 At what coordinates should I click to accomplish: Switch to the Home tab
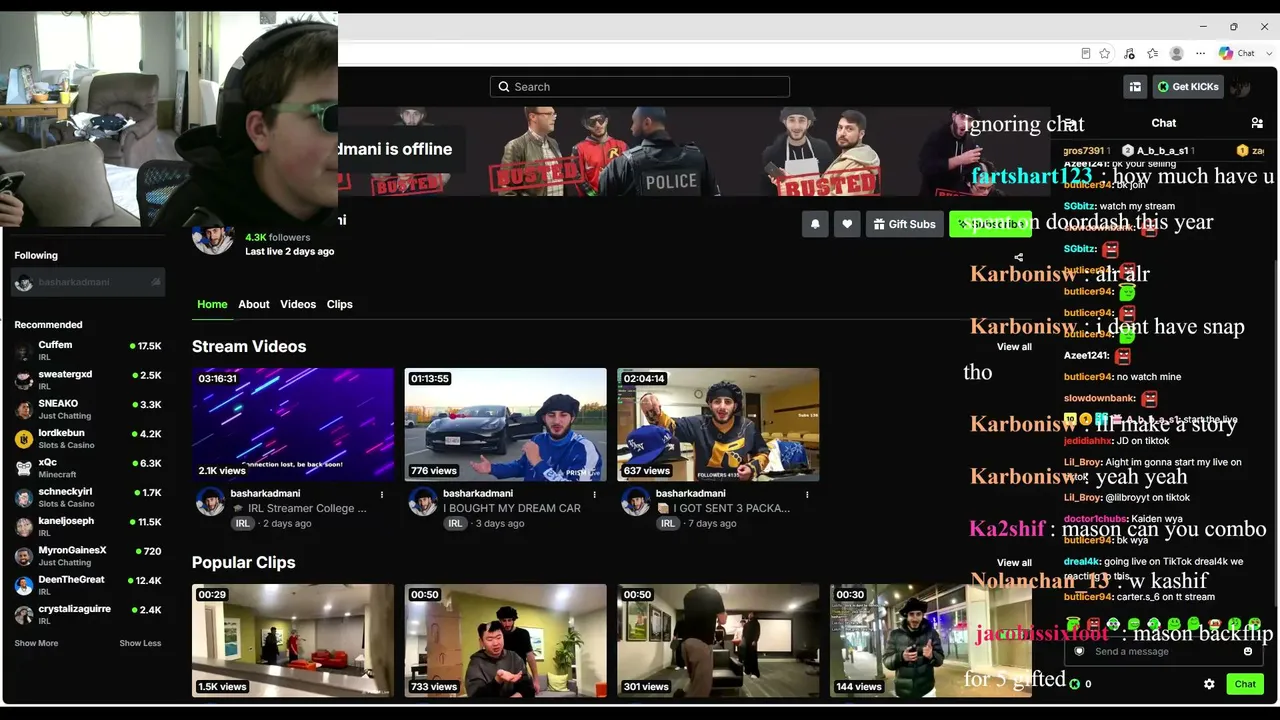pos(212,304)
